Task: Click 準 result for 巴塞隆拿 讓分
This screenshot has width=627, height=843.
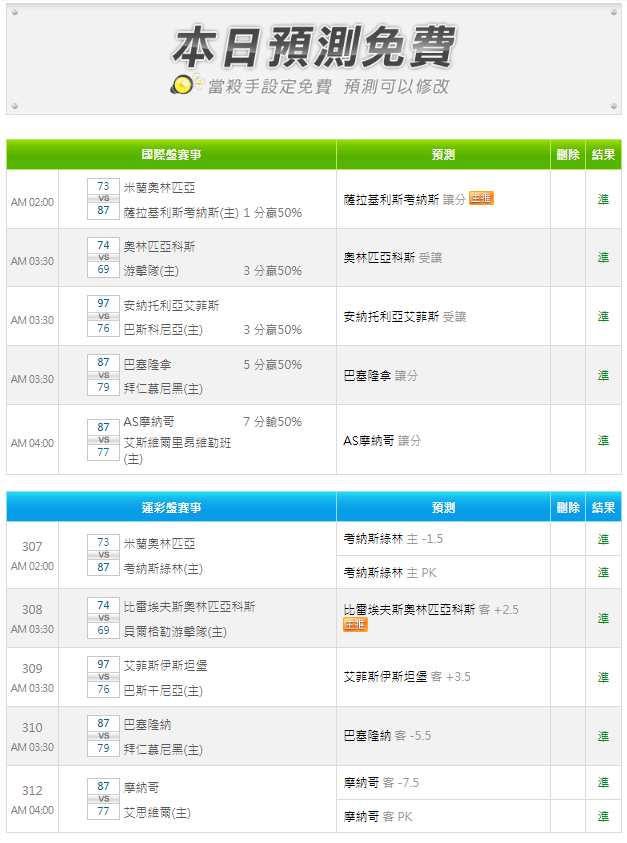Action: pyautogui.click(x=603, y=376)
